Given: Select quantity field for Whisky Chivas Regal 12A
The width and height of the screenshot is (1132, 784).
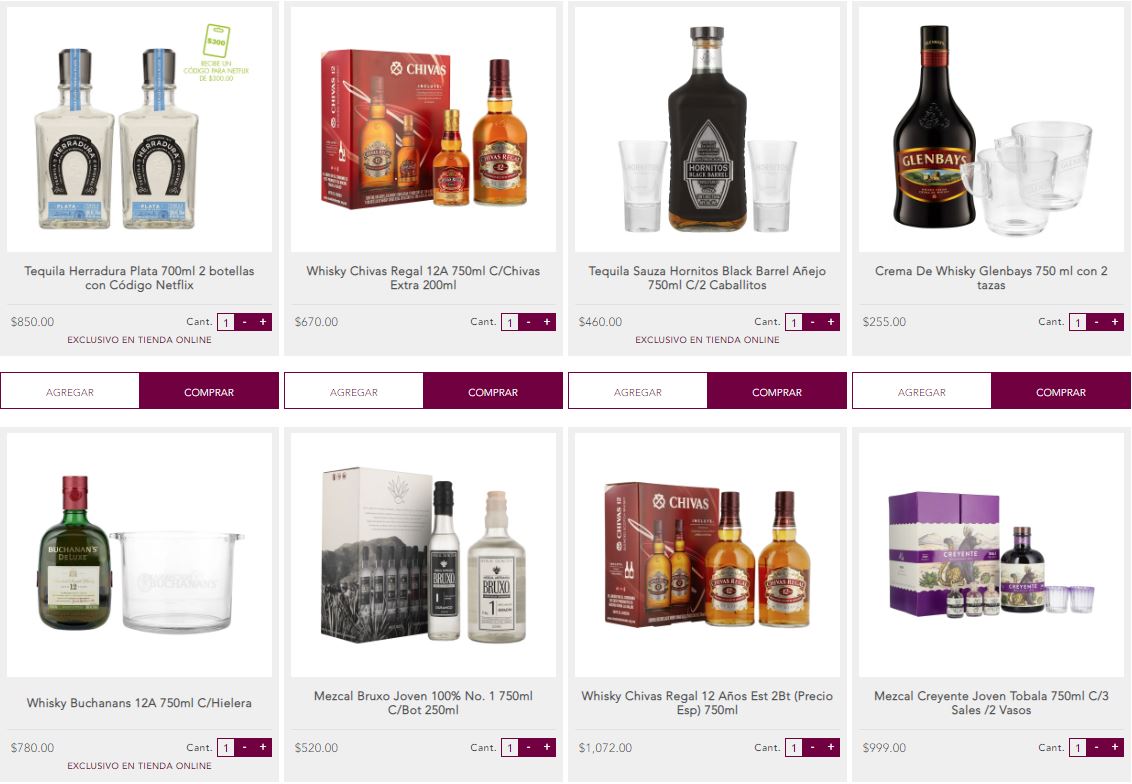Looking at the screenshot, I should (510, 323).
